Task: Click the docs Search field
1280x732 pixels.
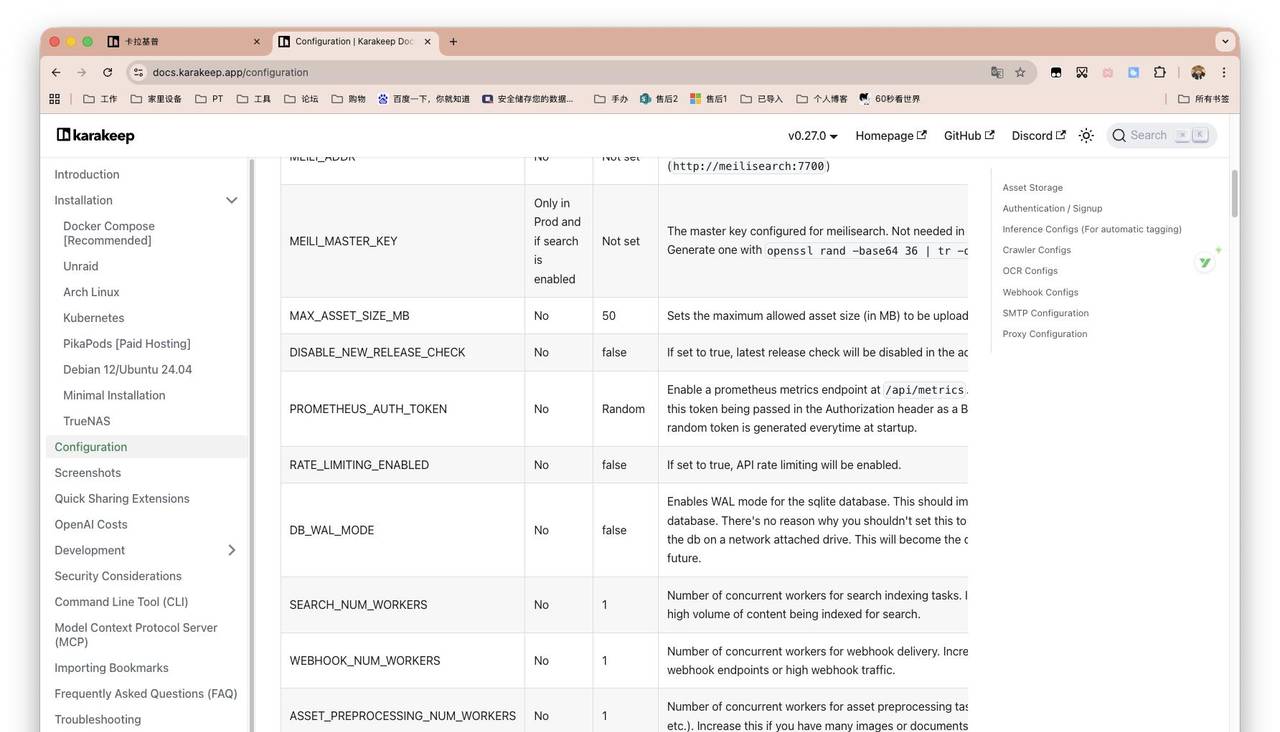Action: pyautogui.click(x=1160, y=136)
